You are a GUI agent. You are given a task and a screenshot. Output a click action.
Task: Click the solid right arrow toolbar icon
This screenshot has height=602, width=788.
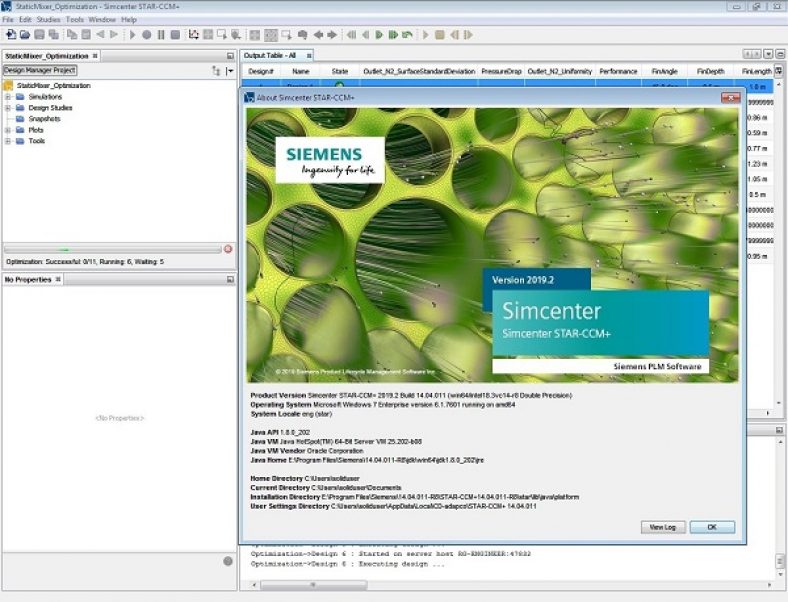click(x=332, y=35)
